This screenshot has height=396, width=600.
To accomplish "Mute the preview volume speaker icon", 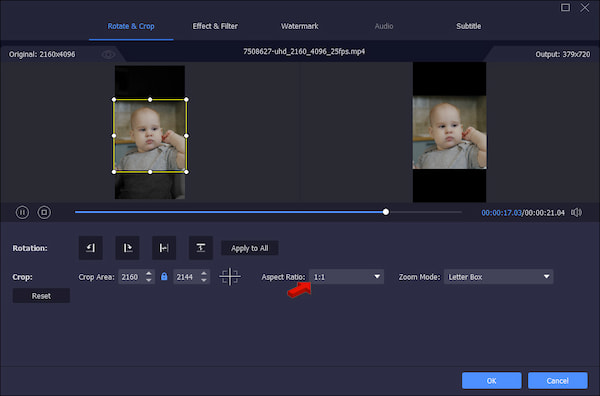I will pos(576,212).
